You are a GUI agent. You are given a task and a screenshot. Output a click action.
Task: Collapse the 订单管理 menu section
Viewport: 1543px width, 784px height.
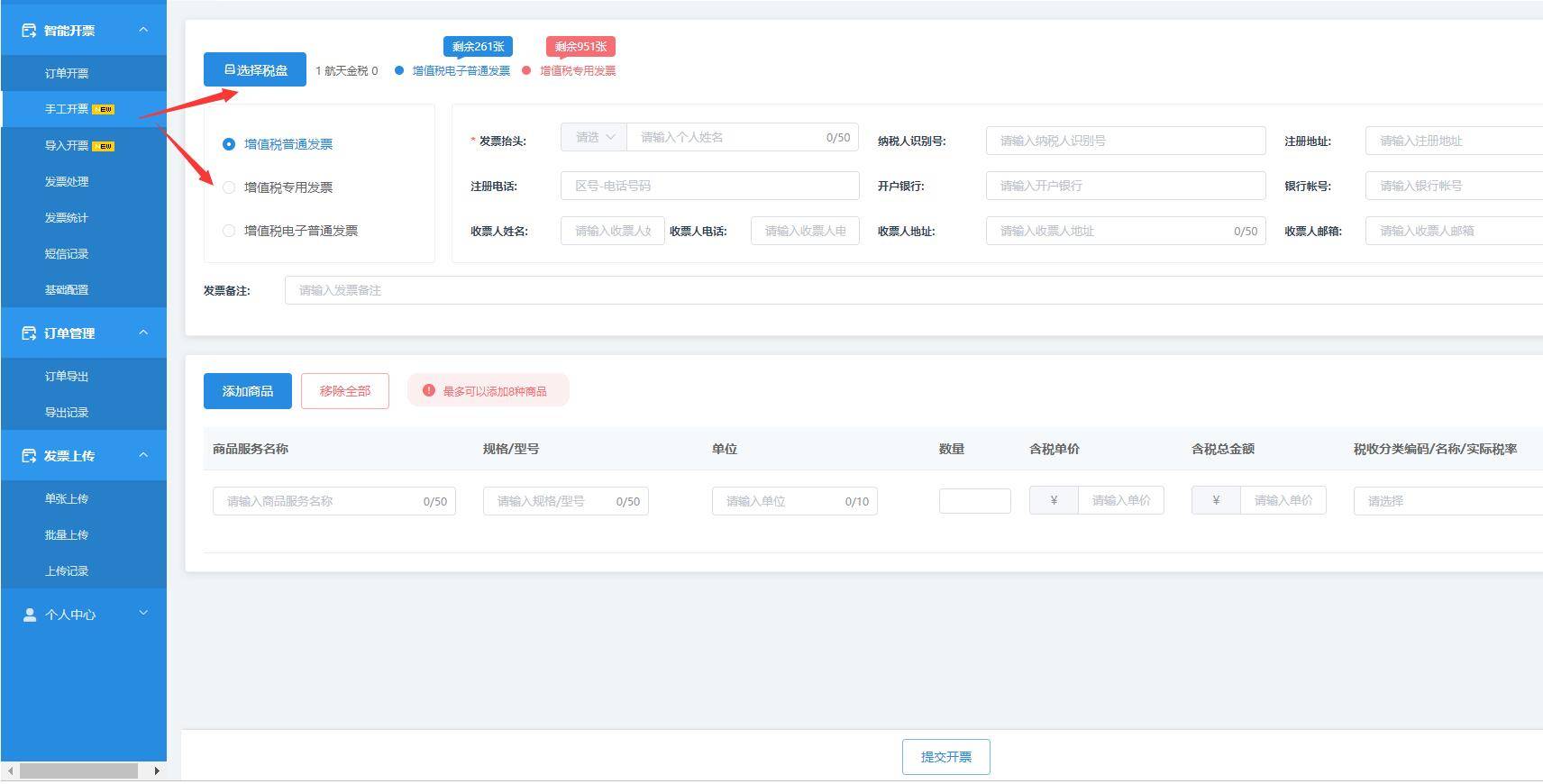pyautogui.click(x=143, y=333)
